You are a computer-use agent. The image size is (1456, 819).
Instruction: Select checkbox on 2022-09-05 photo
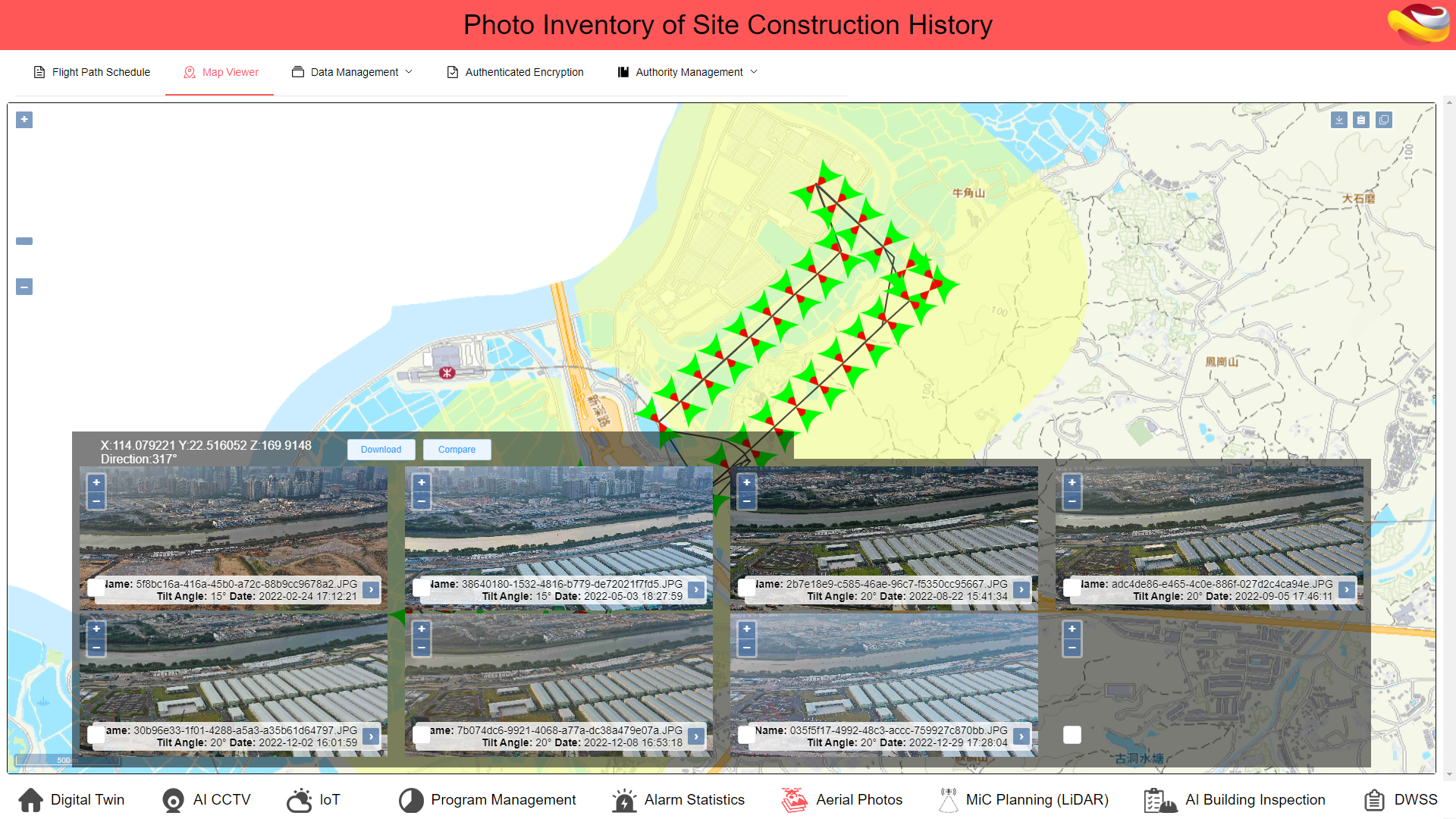tap(1072, 588)
